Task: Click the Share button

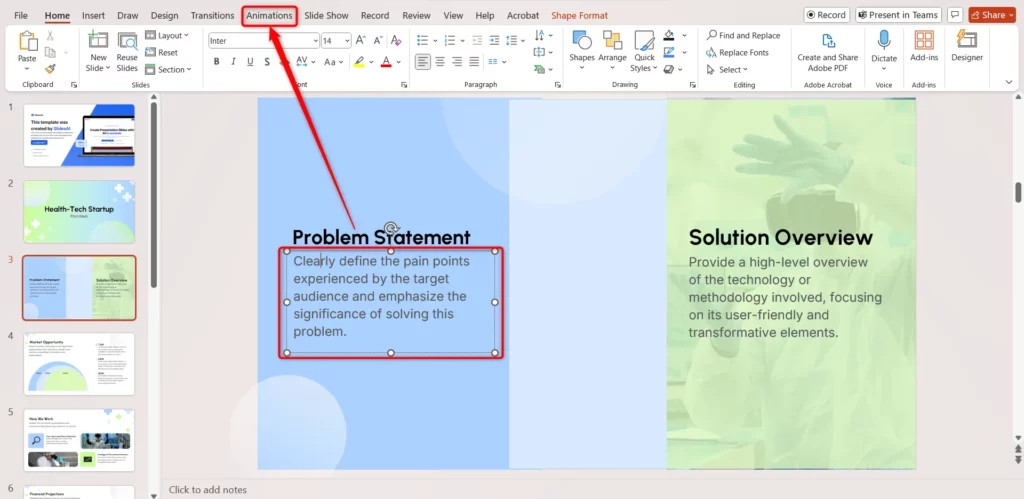Action: click(x=991, y=15)
